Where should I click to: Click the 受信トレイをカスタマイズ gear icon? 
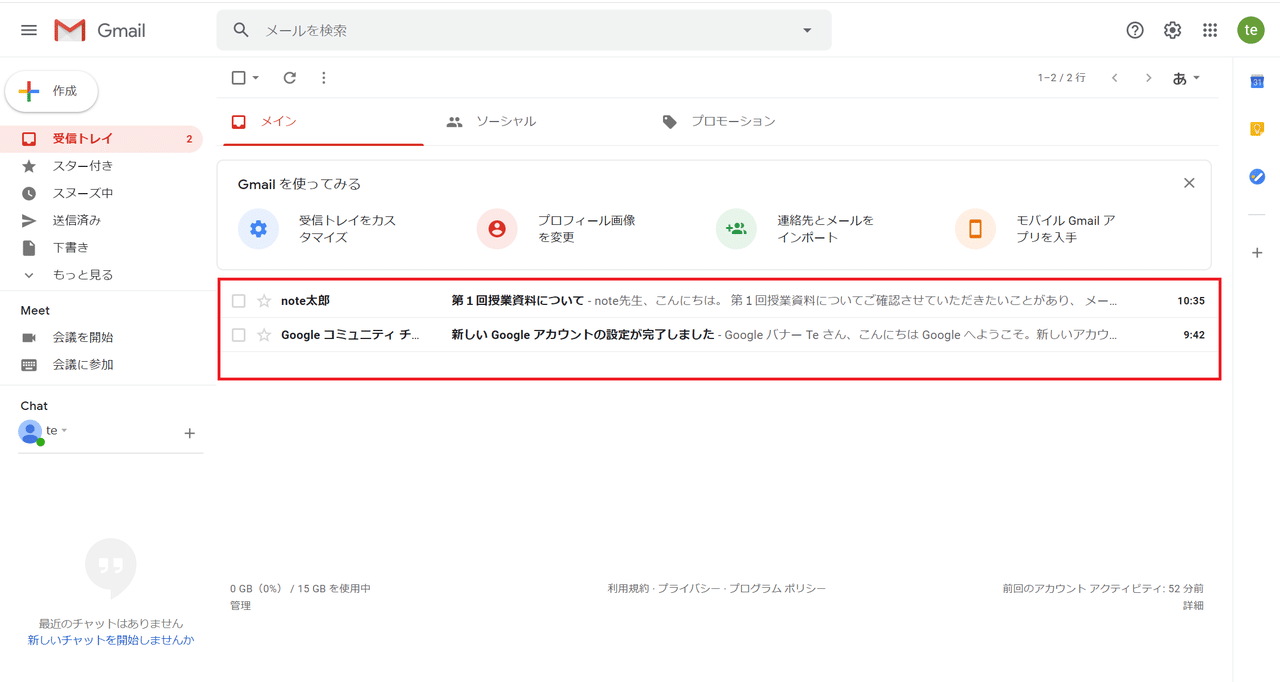[x=258, y=229]
